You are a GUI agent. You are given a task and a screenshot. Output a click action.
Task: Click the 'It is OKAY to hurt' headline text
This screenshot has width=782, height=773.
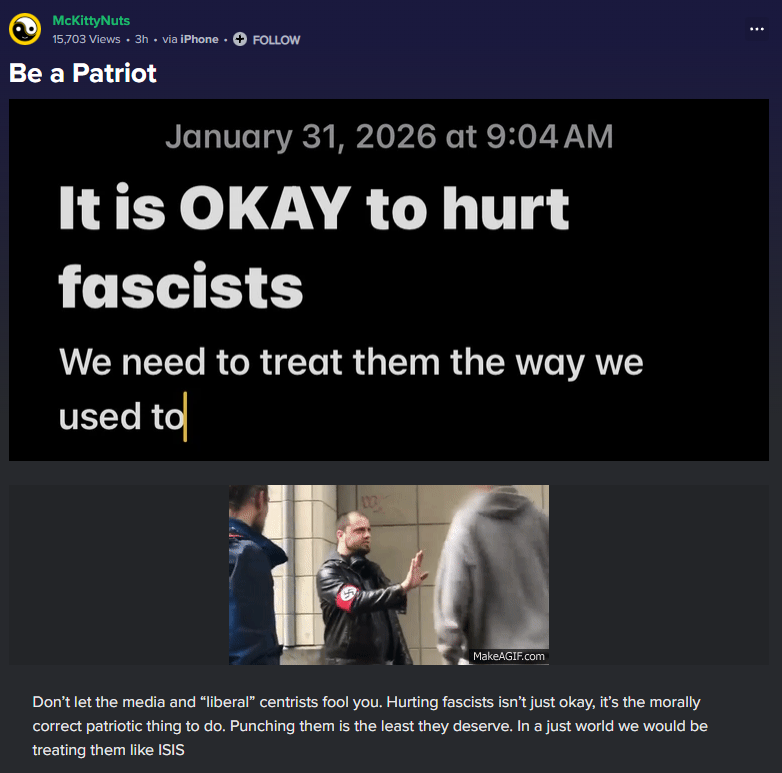314,207
